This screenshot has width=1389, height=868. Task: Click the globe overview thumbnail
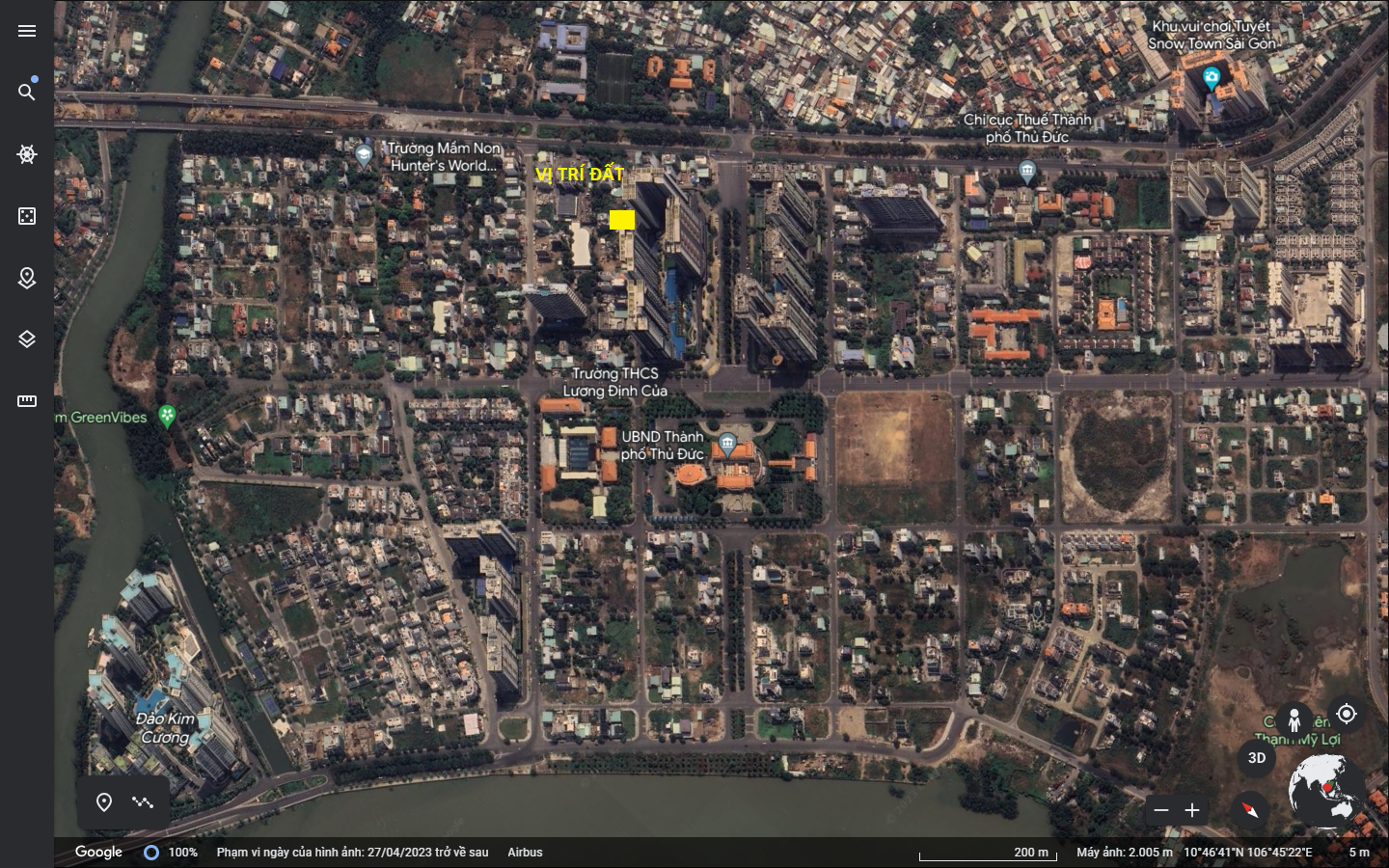pyautogui.click(x=1326, y=791)
